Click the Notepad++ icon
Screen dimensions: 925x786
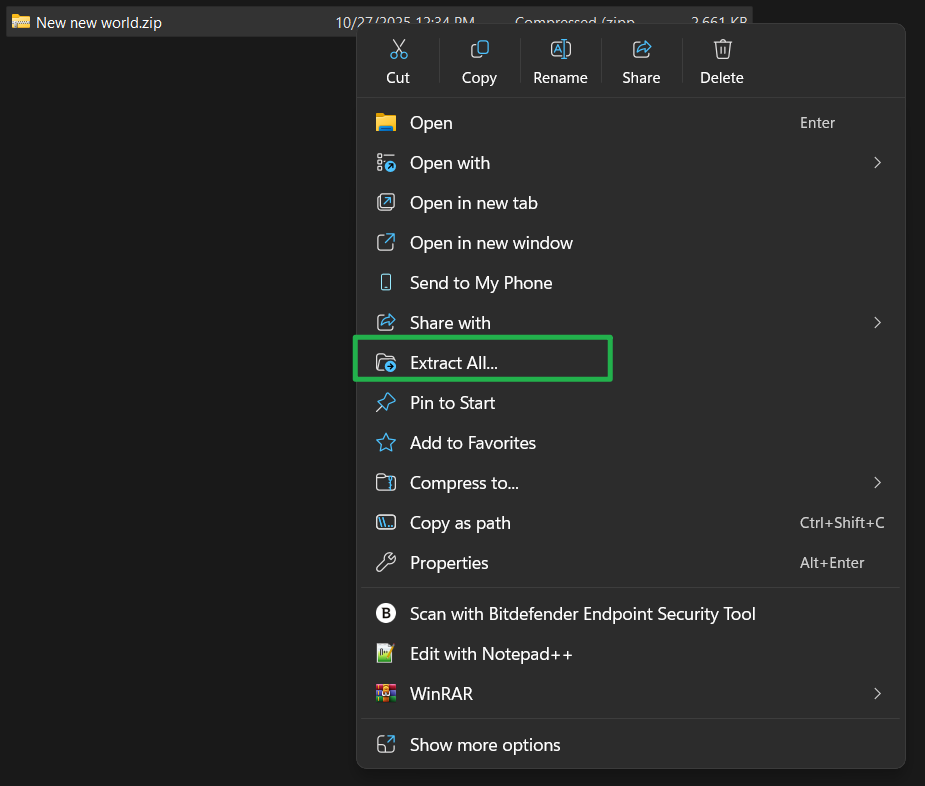[x=386, y=654]
